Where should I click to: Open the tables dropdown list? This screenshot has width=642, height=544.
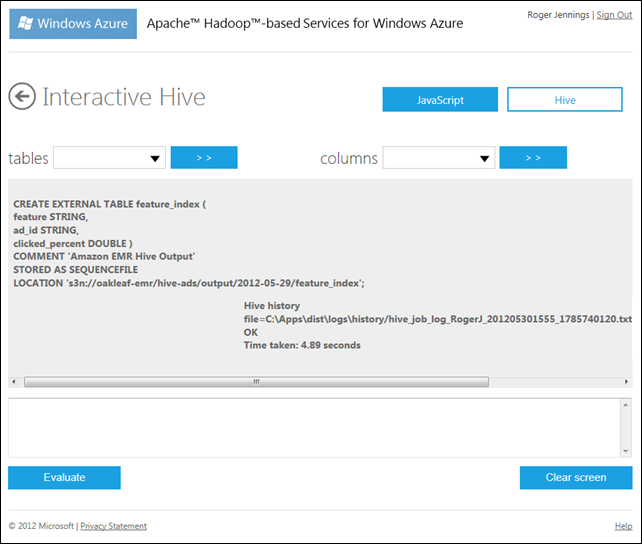click(109, 158)
